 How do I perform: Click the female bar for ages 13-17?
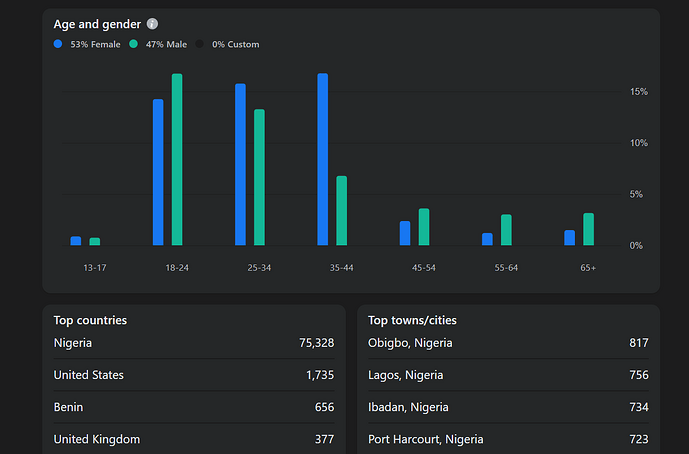(76, 241)
